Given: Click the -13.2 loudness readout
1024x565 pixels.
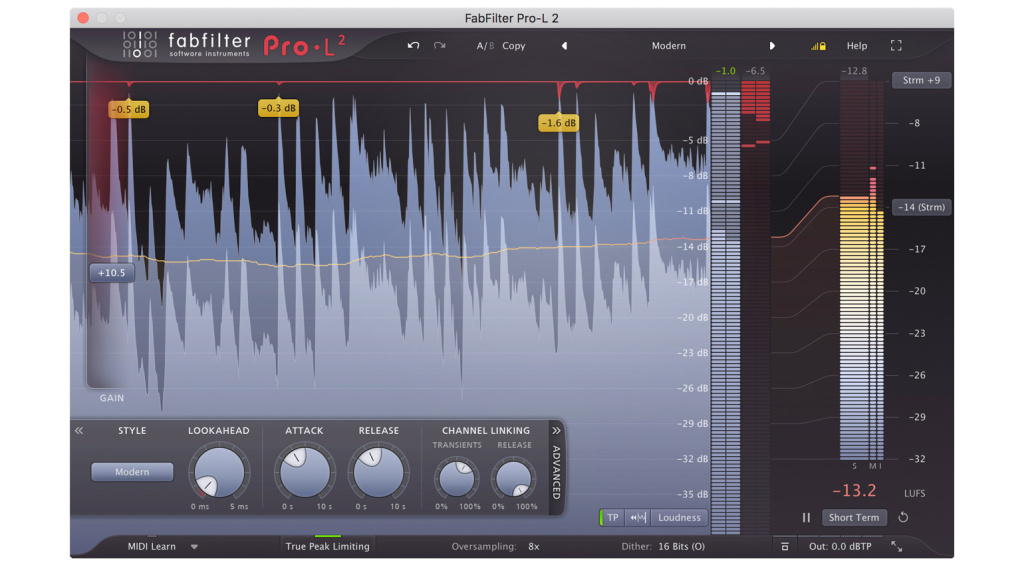Looking at the screenshot, I should pos(854,491).
